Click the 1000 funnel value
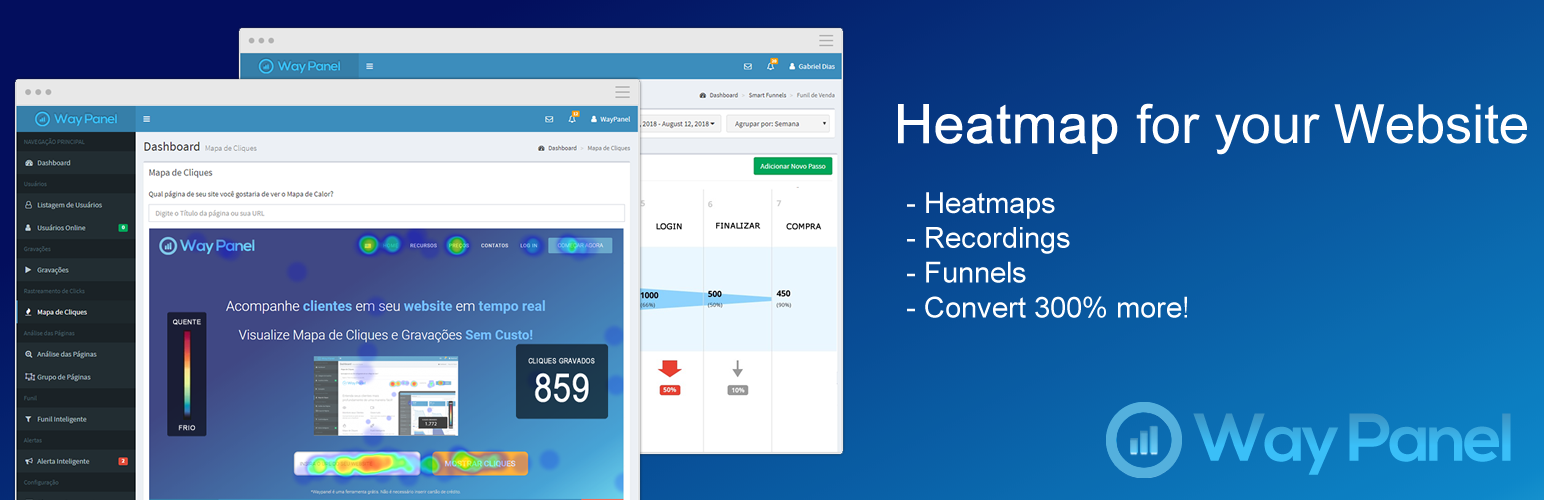This screenshot has height=500, width=1544. pos(650,295)
